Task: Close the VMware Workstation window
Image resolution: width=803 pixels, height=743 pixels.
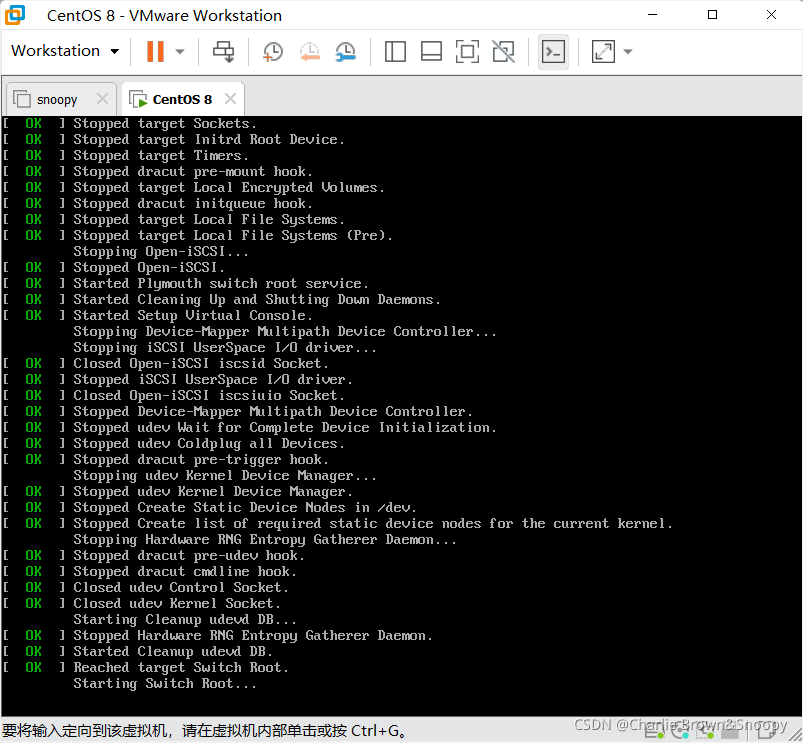Action: (771, 15)
